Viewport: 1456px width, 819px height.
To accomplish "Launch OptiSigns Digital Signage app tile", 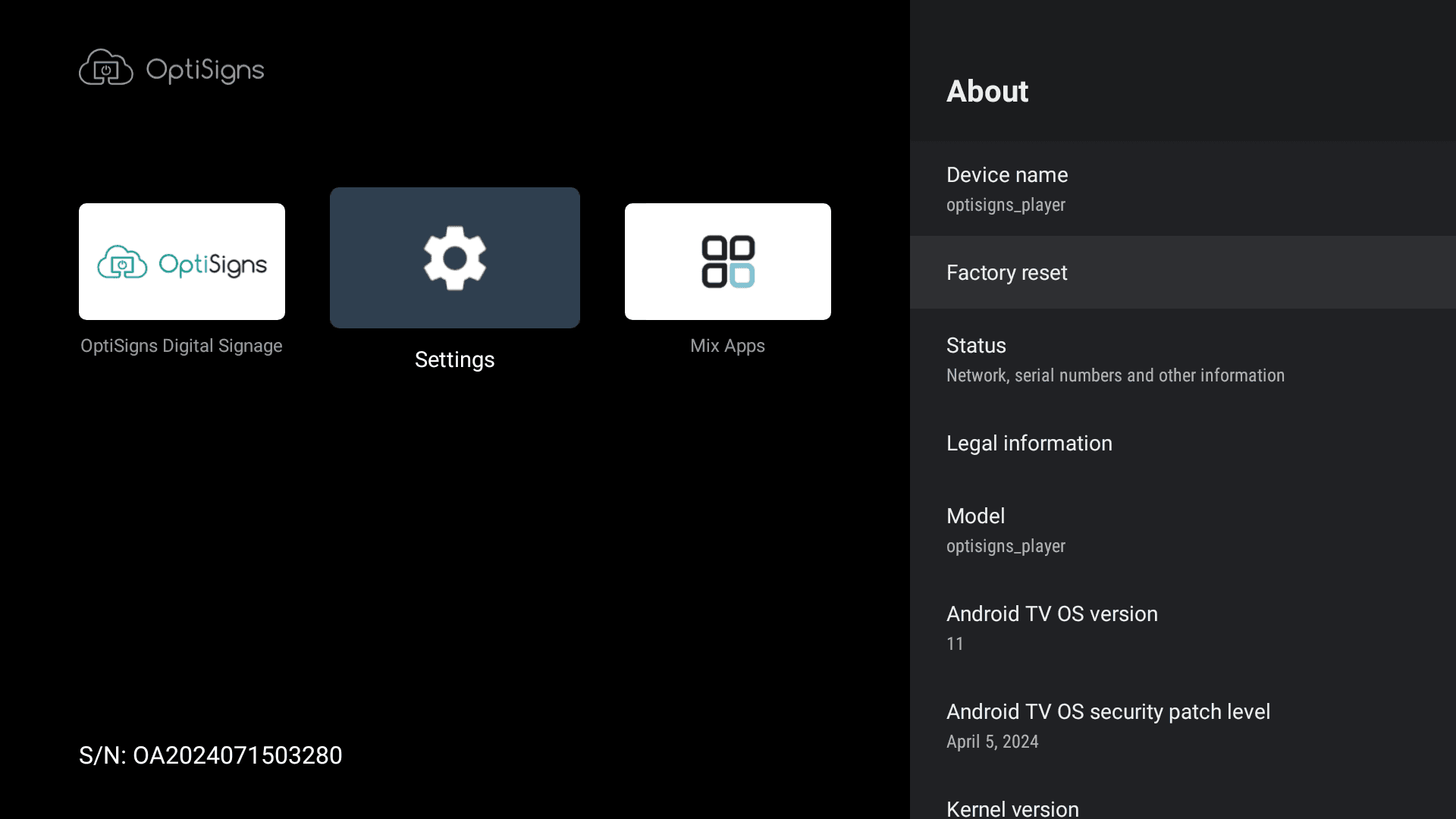I will pyautogui.click(x=182, y=262).
